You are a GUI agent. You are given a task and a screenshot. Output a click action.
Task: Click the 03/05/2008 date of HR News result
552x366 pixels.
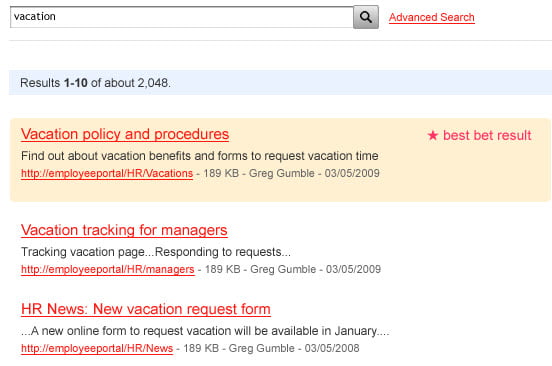tap(332, 348)
